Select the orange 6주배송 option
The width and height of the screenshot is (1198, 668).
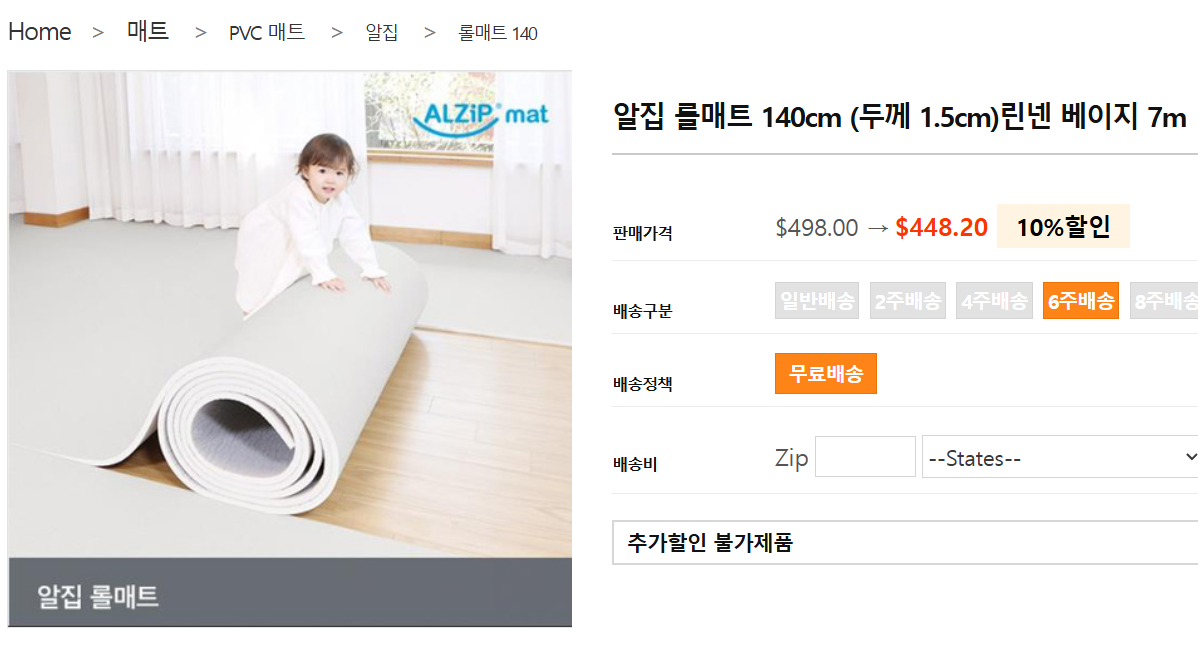click(x=1080, y=301)
